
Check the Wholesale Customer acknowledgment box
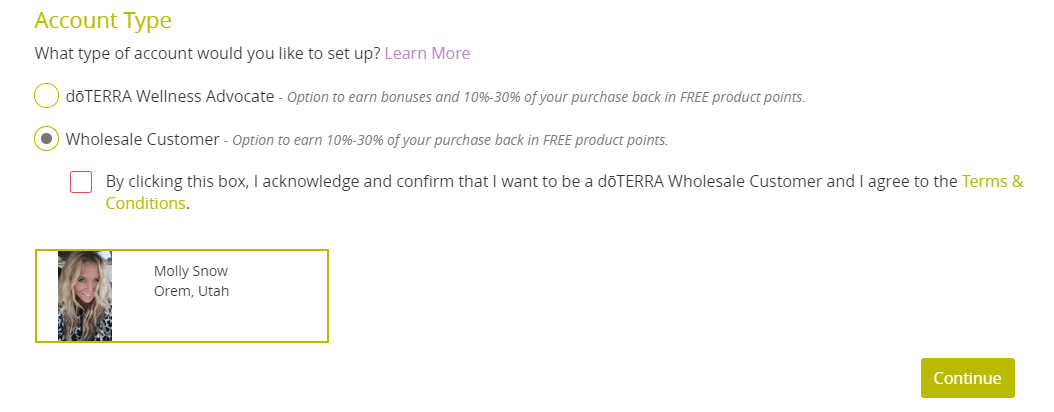point(81,182)
